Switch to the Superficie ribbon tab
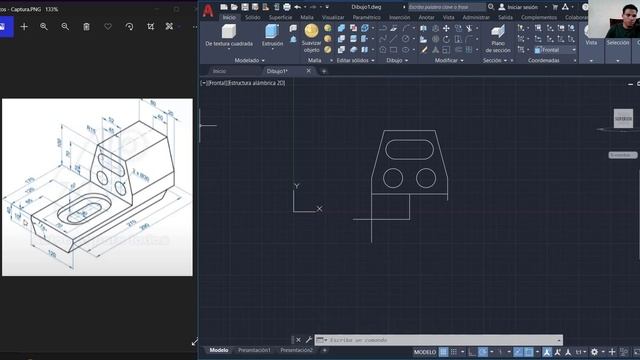640x360 pixels. click(280, 18)
